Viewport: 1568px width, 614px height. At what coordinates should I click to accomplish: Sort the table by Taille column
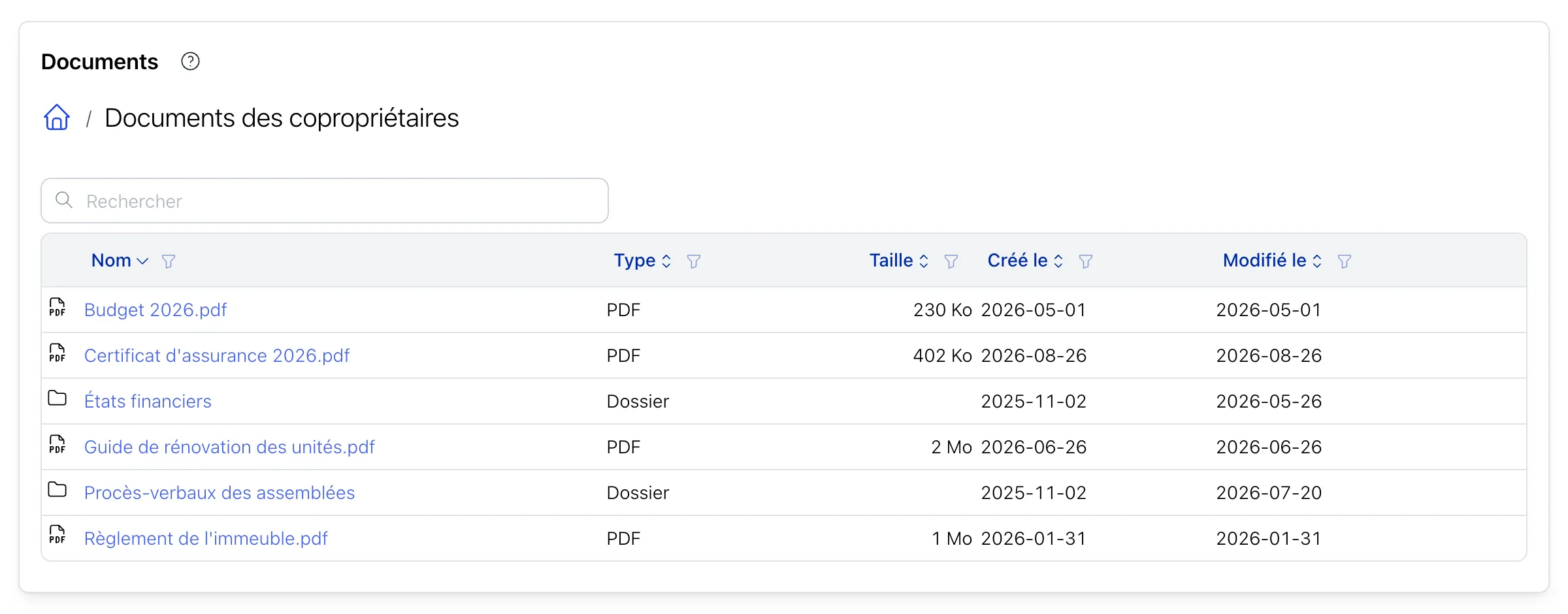point(899,260)
